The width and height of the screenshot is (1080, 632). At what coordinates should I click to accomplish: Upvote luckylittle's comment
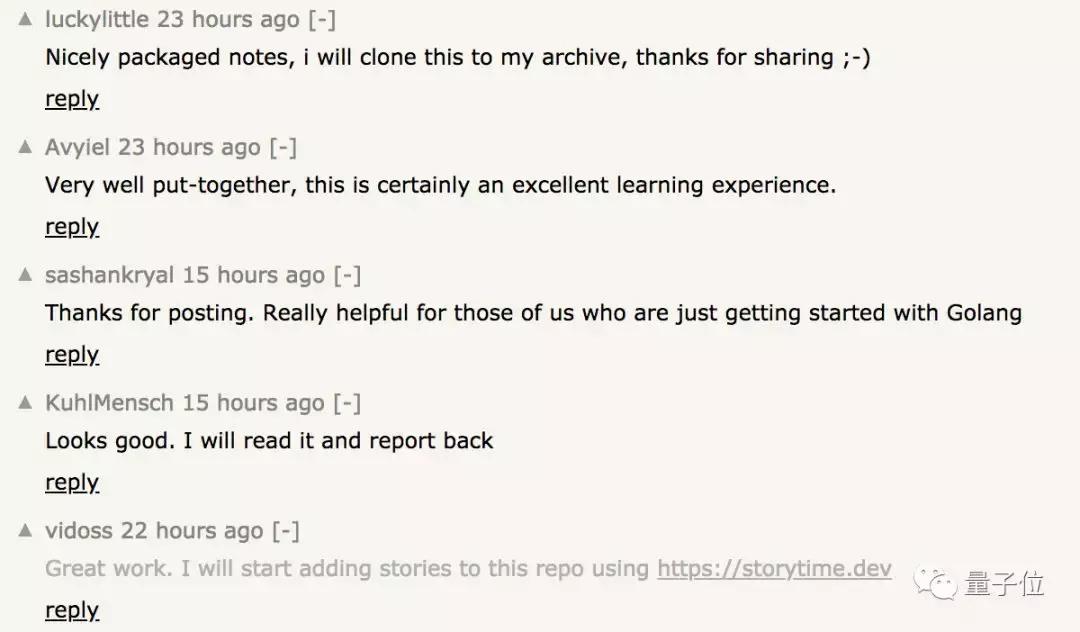(x=26, y=20)
